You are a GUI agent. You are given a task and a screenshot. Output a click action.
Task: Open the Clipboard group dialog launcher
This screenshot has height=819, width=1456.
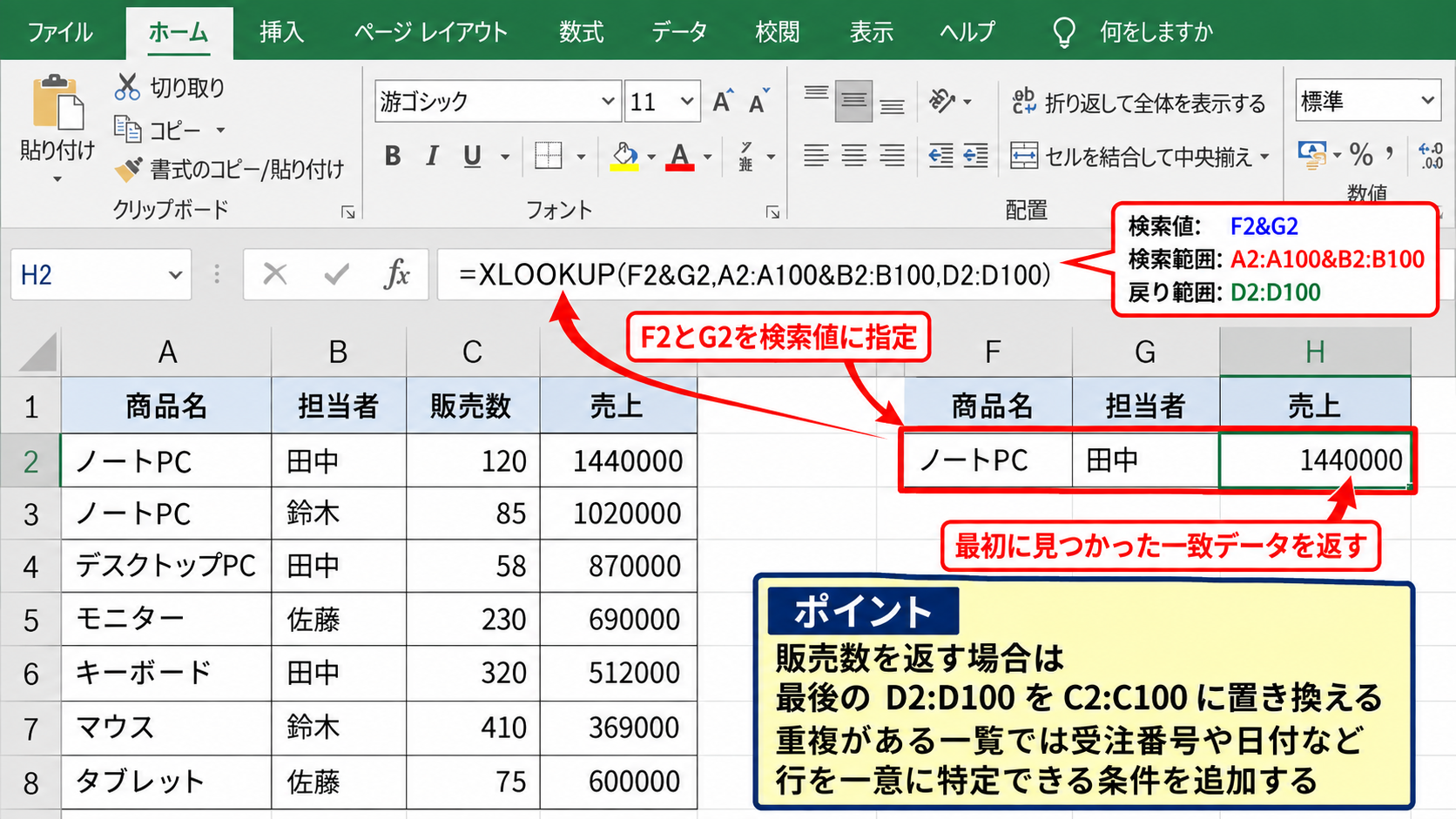348,212
